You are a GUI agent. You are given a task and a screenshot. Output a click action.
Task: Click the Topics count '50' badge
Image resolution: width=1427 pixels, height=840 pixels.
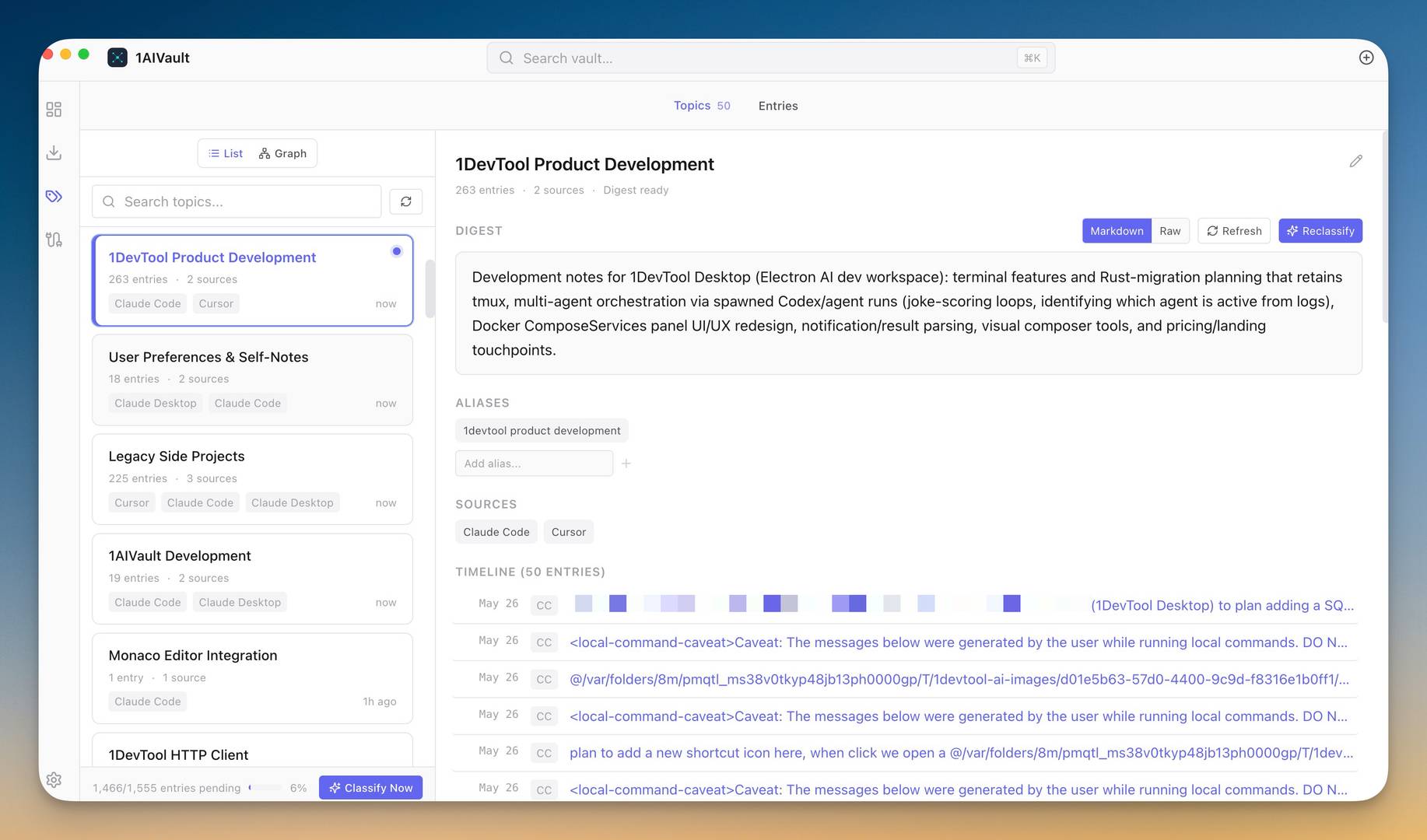click(x=724, y=106)
